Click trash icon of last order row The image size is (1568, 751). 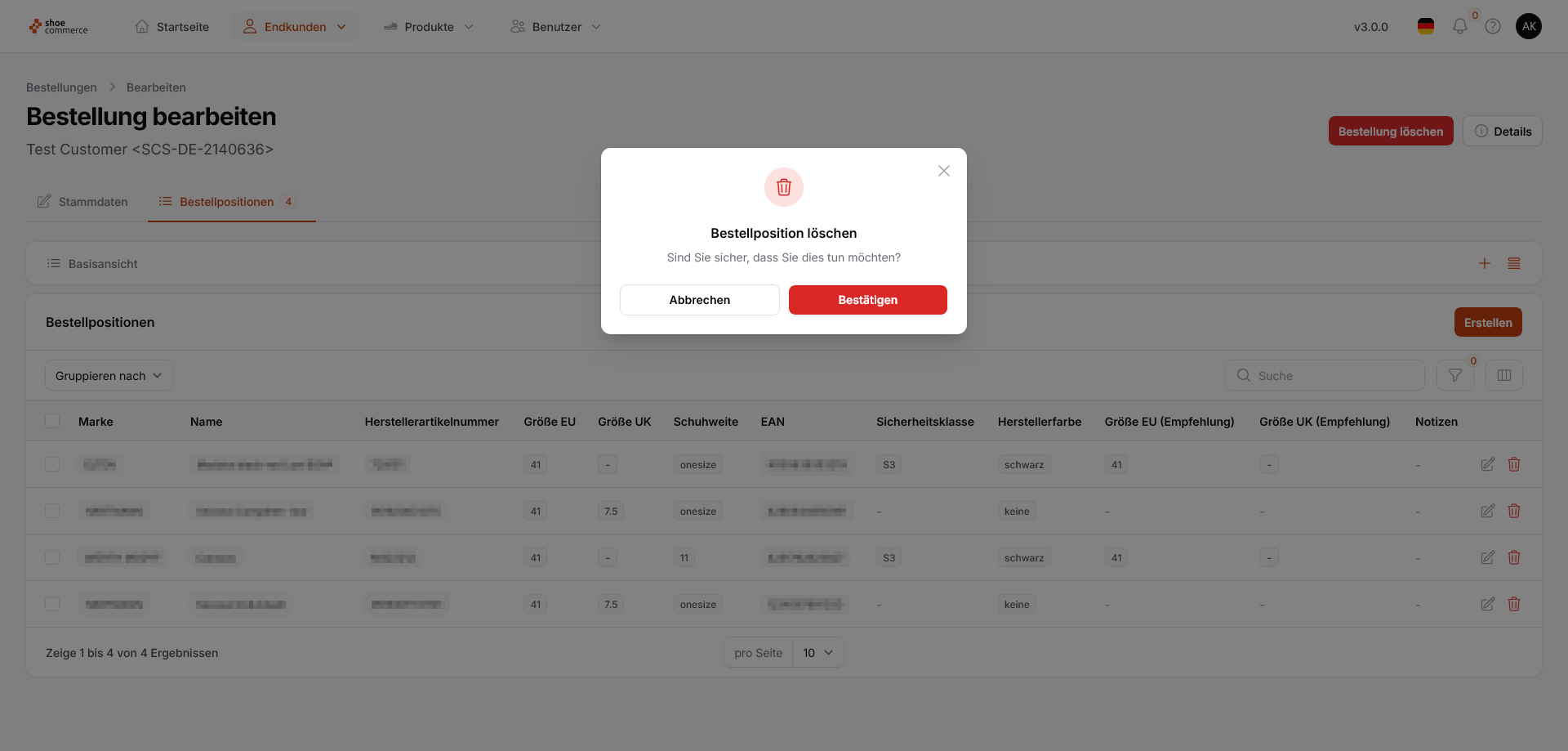[1514, 604]
